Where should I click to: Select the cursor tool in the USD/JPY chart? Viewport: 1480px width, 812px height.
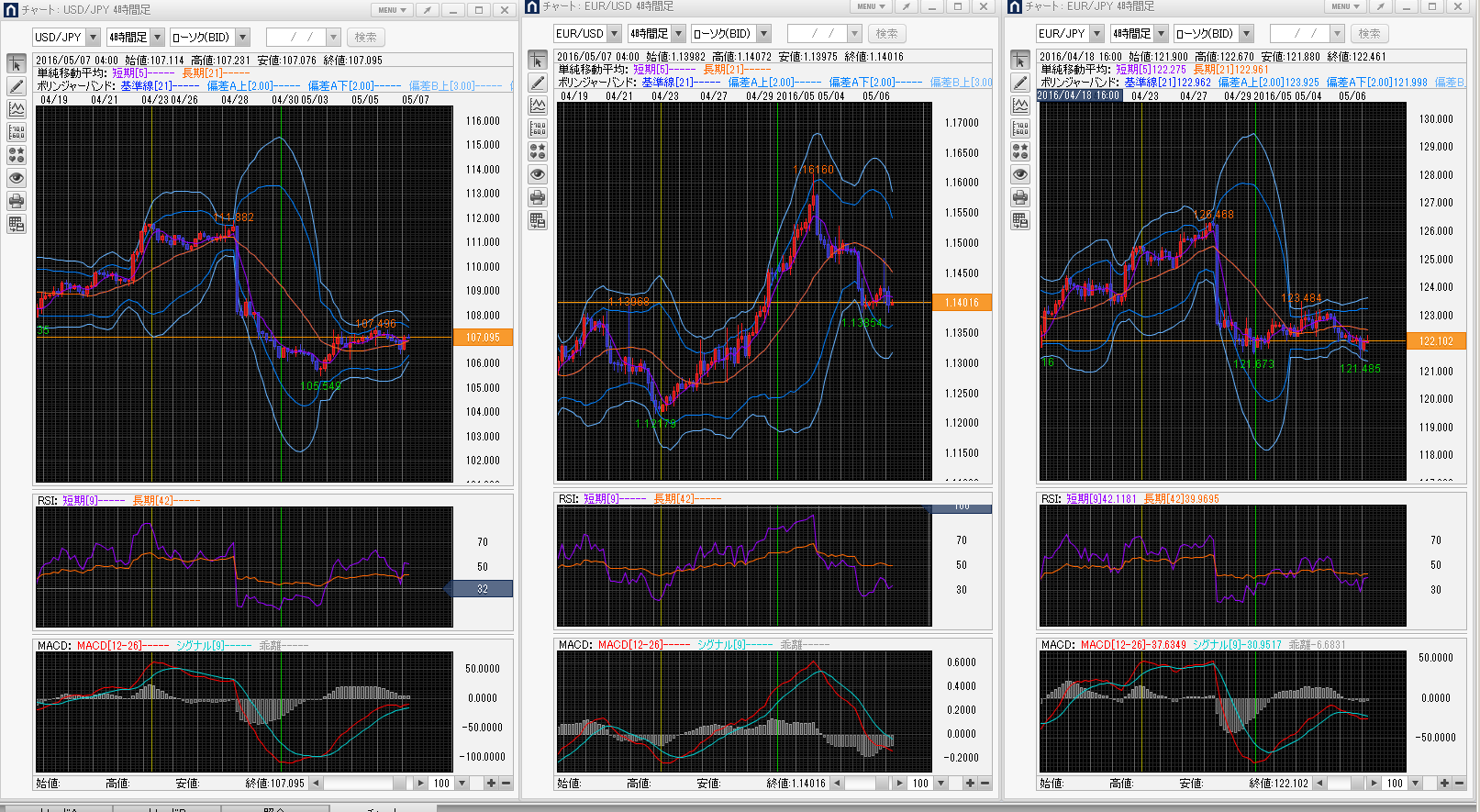(x=17, y=63)
